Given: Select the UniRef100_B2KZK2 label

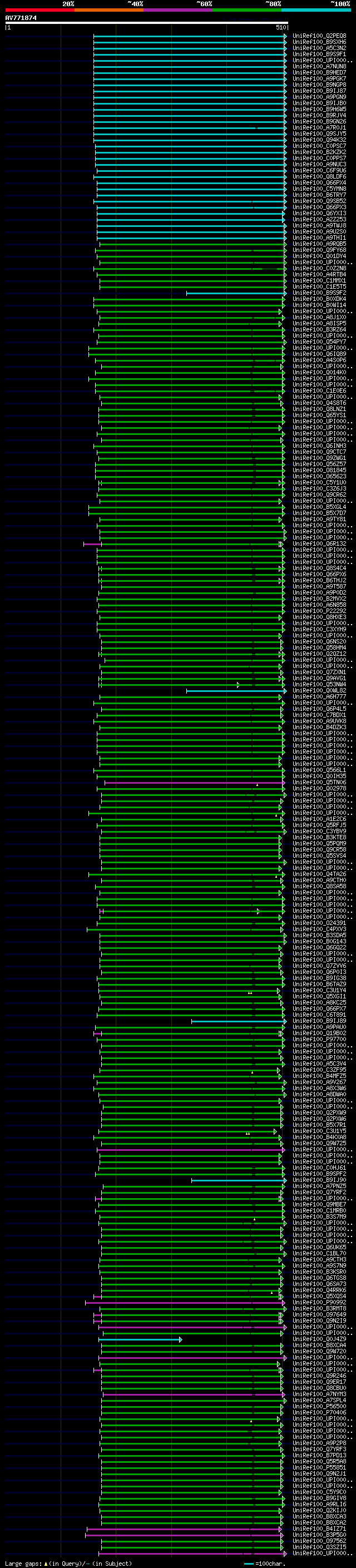Looking at the screenshot, I should [319, 152].
